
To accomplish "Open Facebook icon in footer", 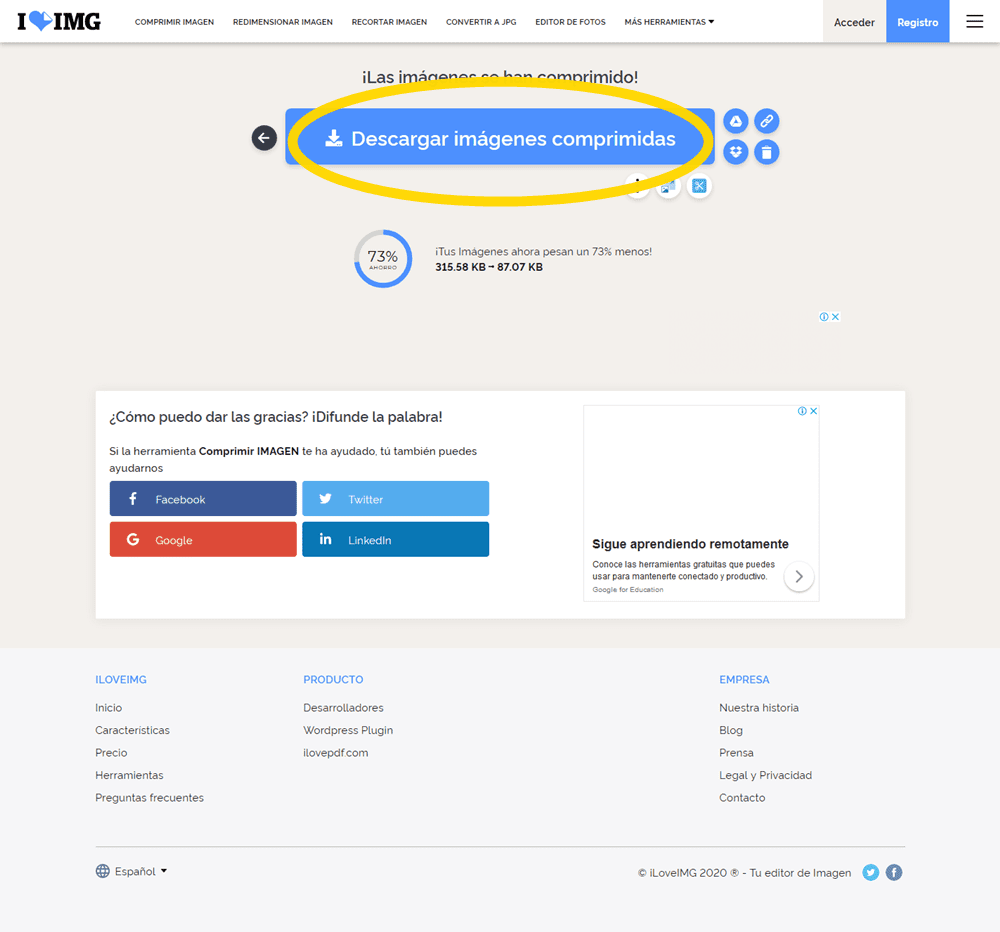I will [894, 872].
